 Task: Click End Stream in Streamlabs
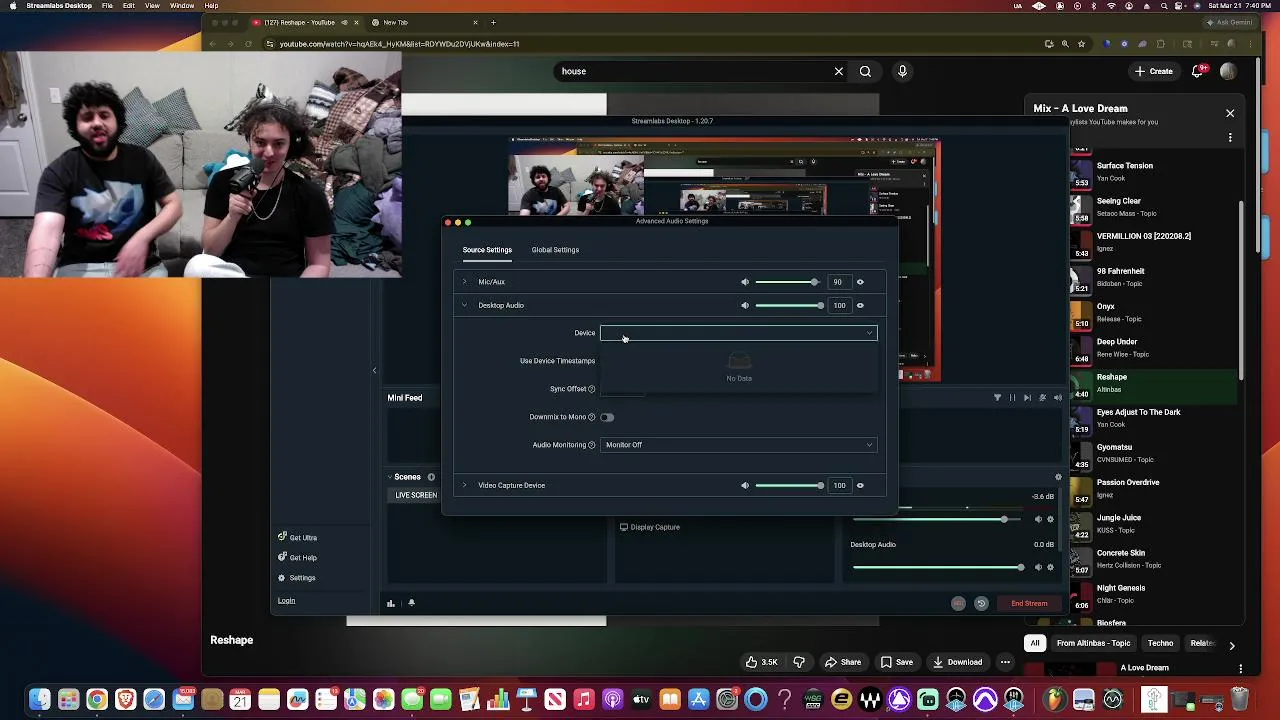pos(1029,603)
